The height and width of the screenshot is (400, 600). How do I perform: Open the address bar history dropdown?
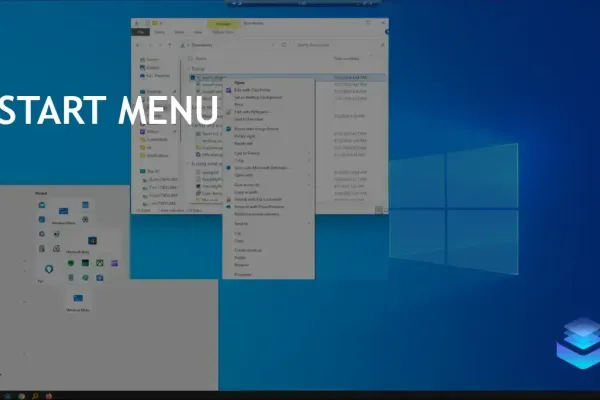(273, 45)
